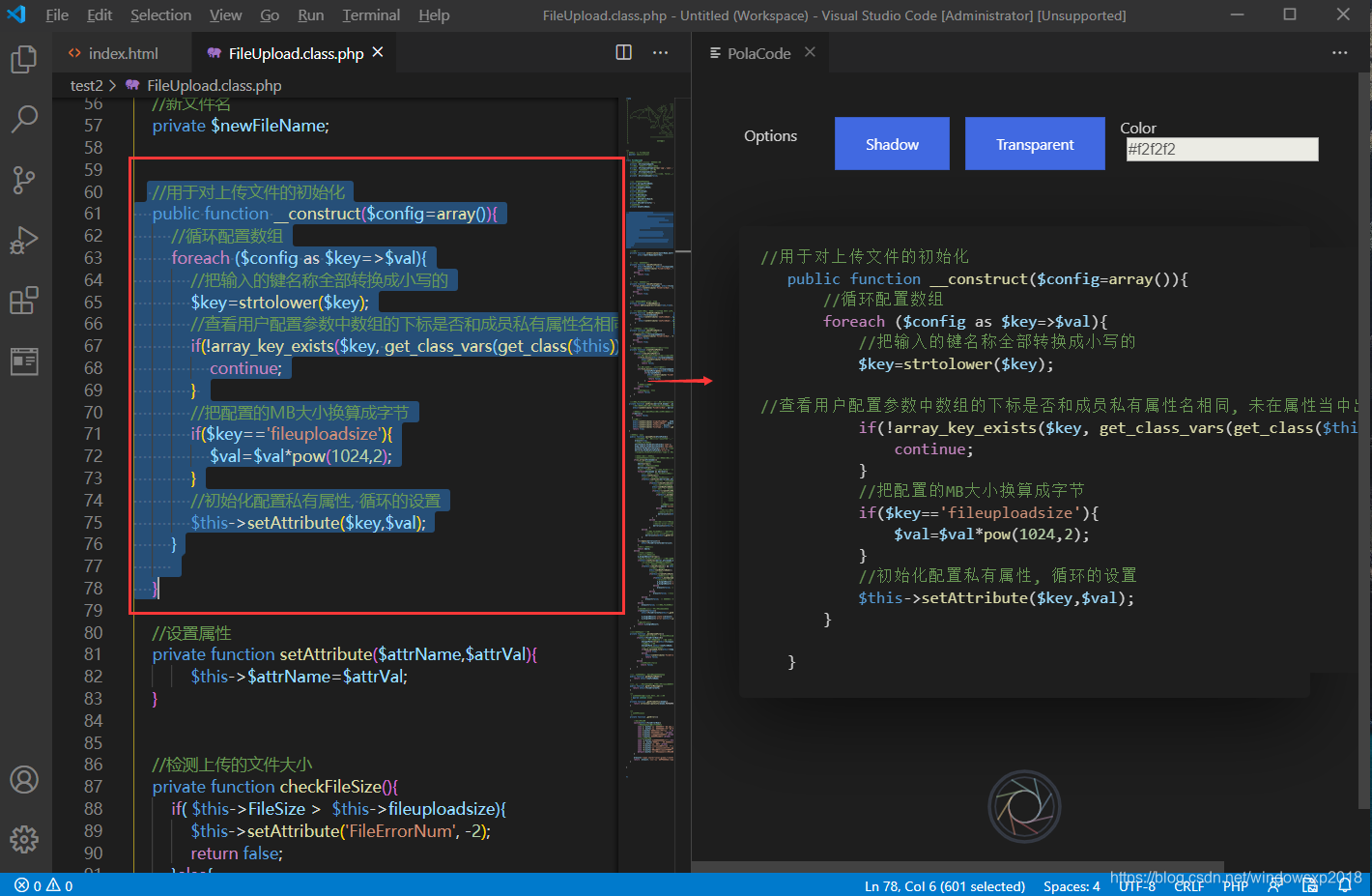Click the PolaCode camera shutter icon
The height and width of the screenshot is (896, 1372).
(1024, 806)
